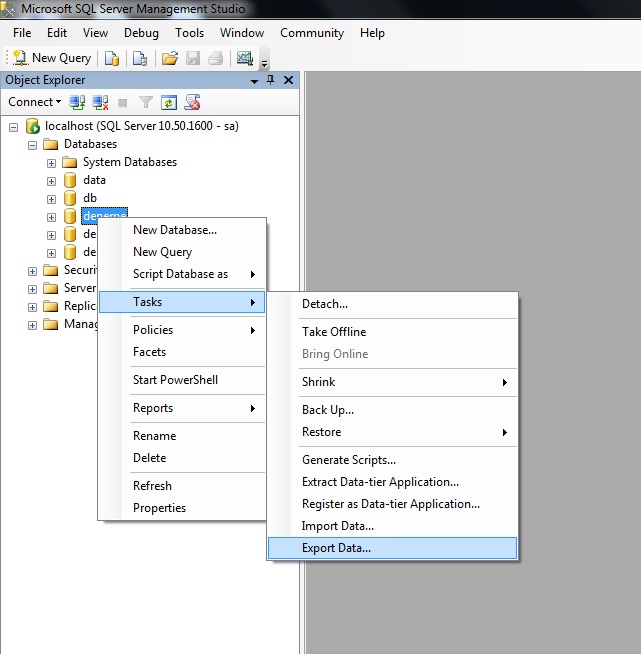Select the Databases folder label
Viewport: 641px width, 654px height.
[x=90, y=144]
